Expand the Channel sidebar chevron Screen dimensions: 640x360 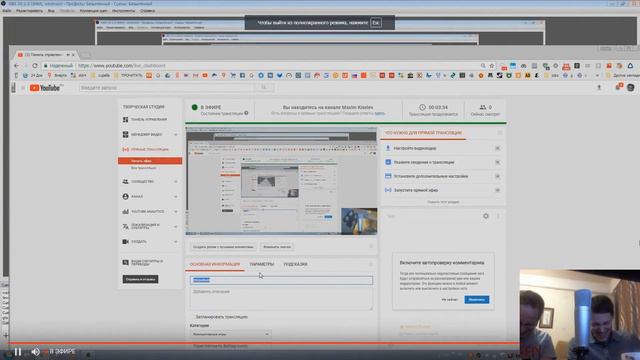coord(176,196)
